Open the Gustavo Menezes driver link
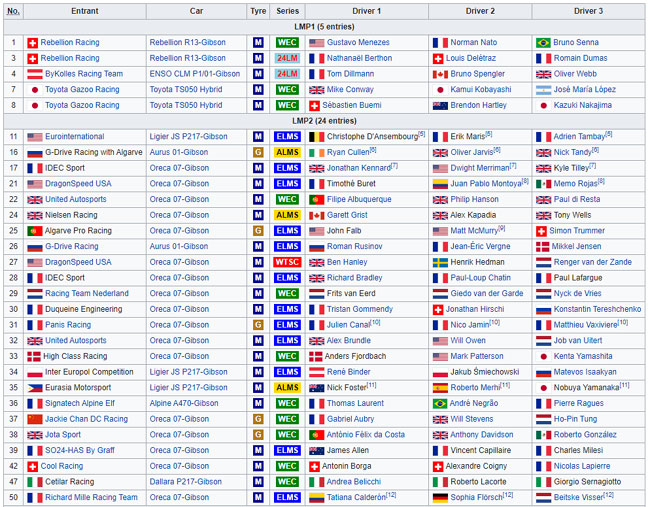This screenshot has width=650, height=507. point(358,42)
